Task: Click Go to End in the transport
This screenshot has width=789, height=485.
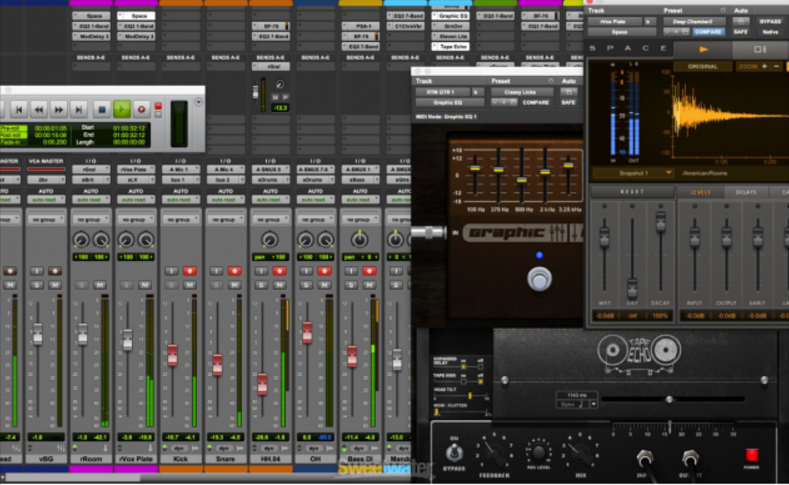Action: click(78, 109)
